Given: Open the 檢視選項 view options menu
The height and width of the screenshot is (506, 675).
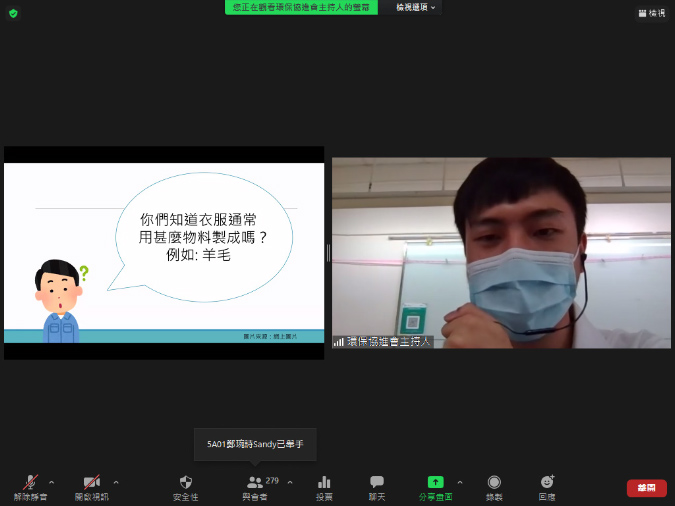Looking at the screenshot, I should (416, 7).
